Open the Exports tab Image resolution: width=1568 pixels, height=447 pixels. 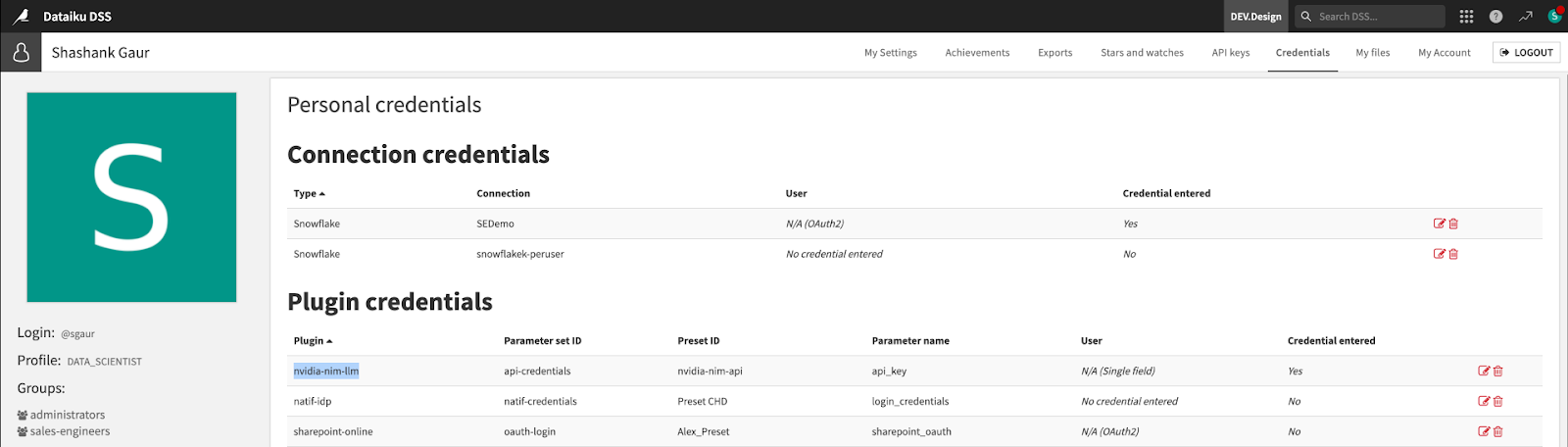point(1055,53)
